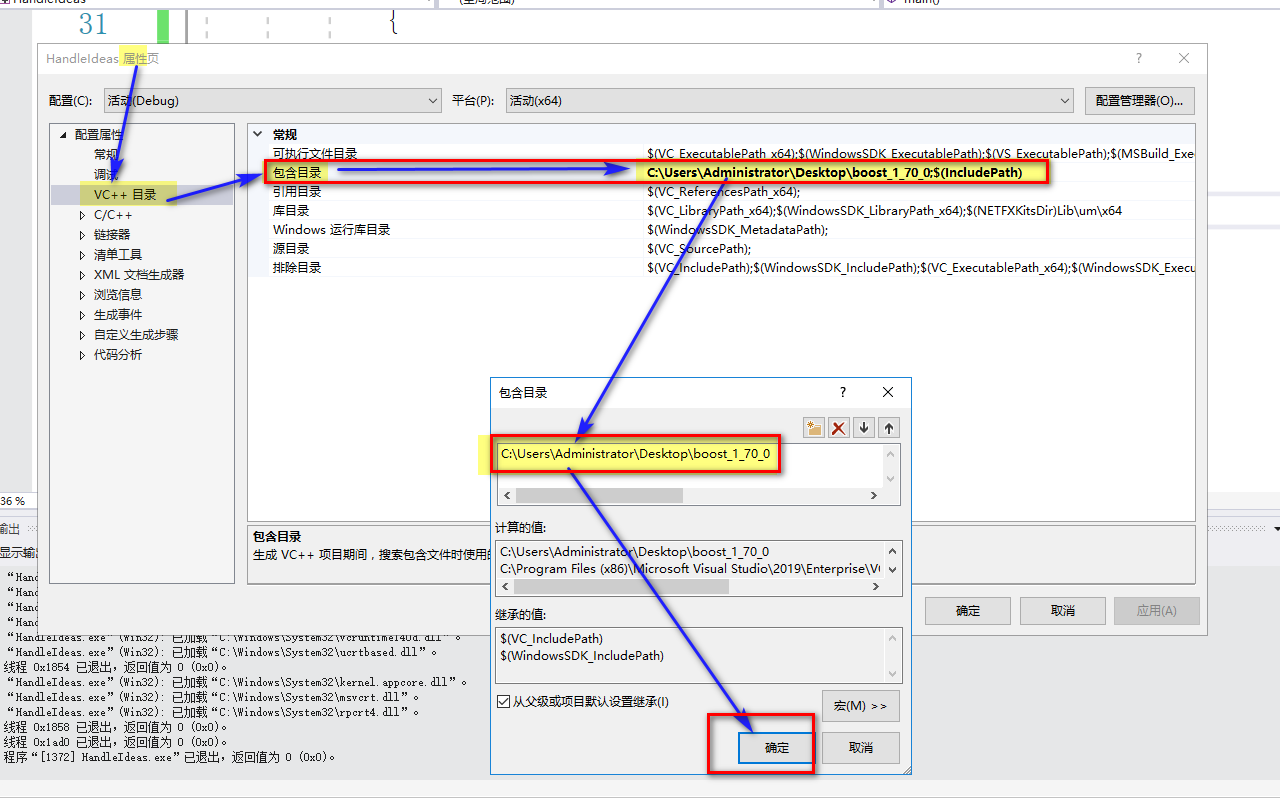
Task: Expand the XML 文档生成器 tree node
Action: tap(83, 275)
